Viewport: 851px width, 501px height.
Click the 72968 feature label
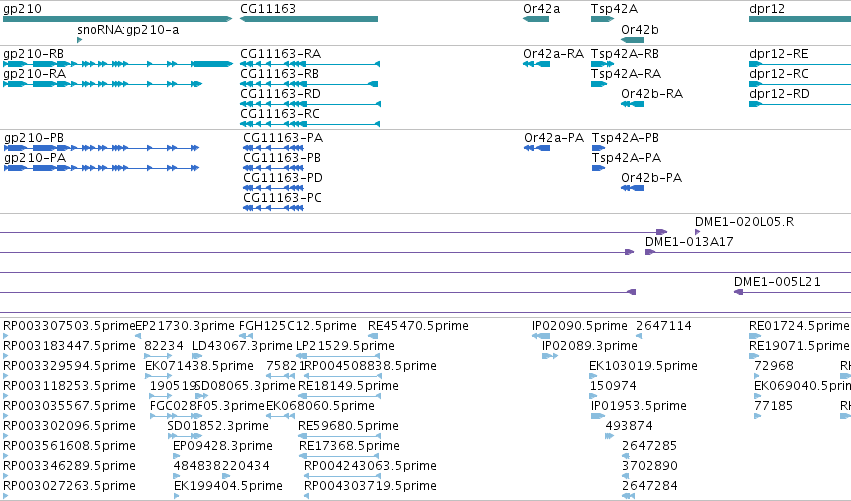pyautogui.click(x=774, y=366)
